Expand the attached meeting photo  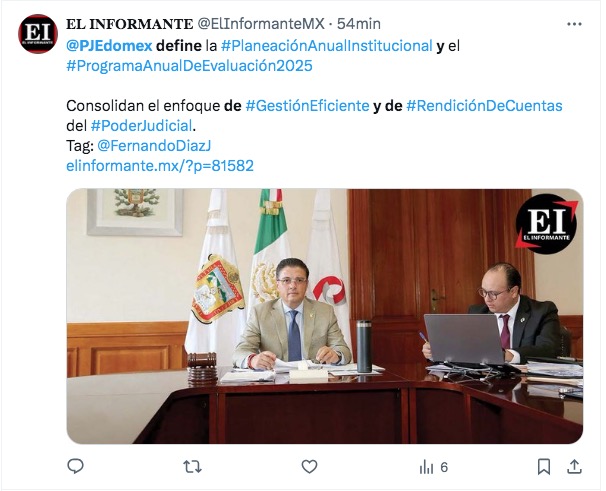tap(325, 316)
